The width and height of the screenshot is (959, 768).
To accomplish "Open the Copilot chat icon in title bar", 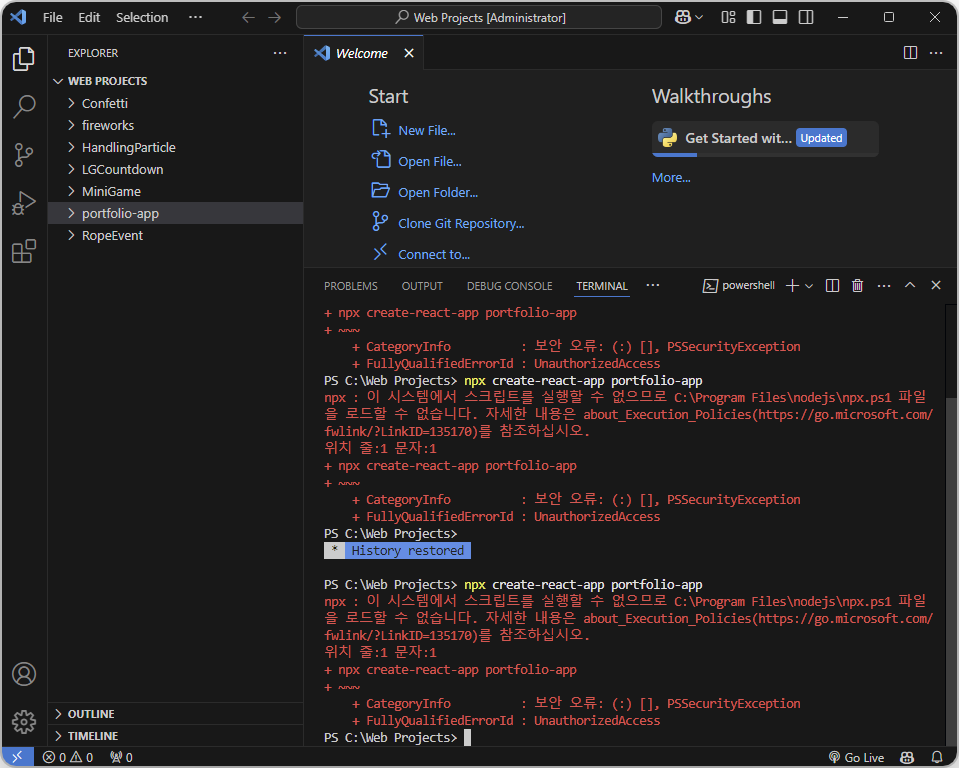I will click(x=683, y=17).
